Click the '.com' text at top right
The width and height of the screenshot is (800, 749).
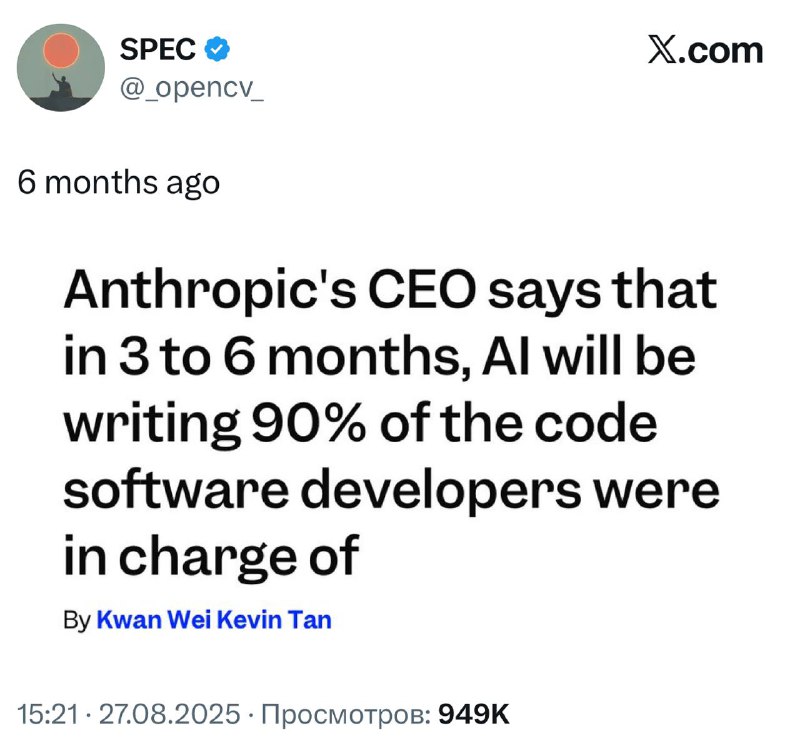[721, 51]
